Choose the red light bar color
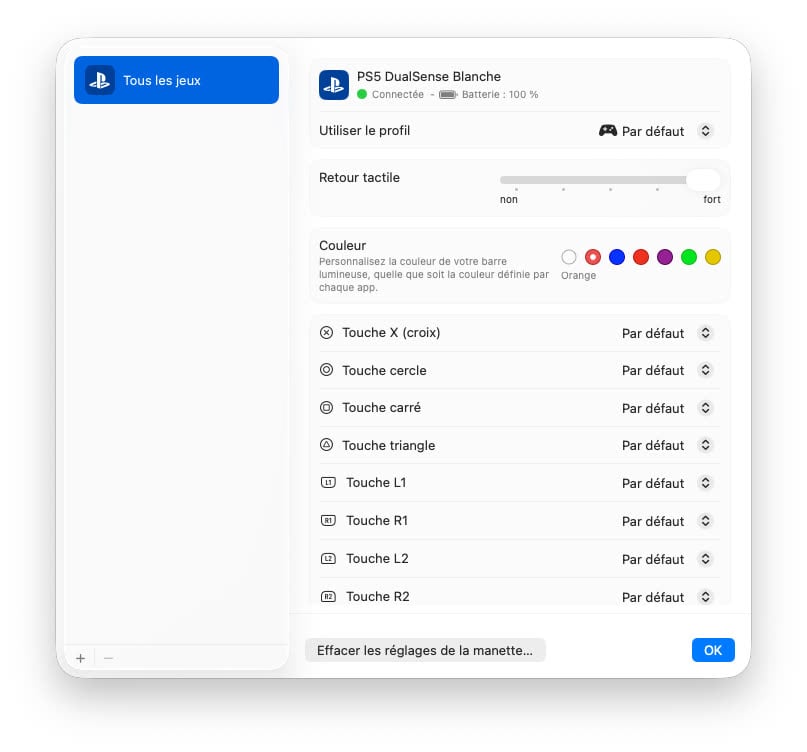The height and width of the screenshot is (752, 807). pyautogui.click(x=641, y=256)
